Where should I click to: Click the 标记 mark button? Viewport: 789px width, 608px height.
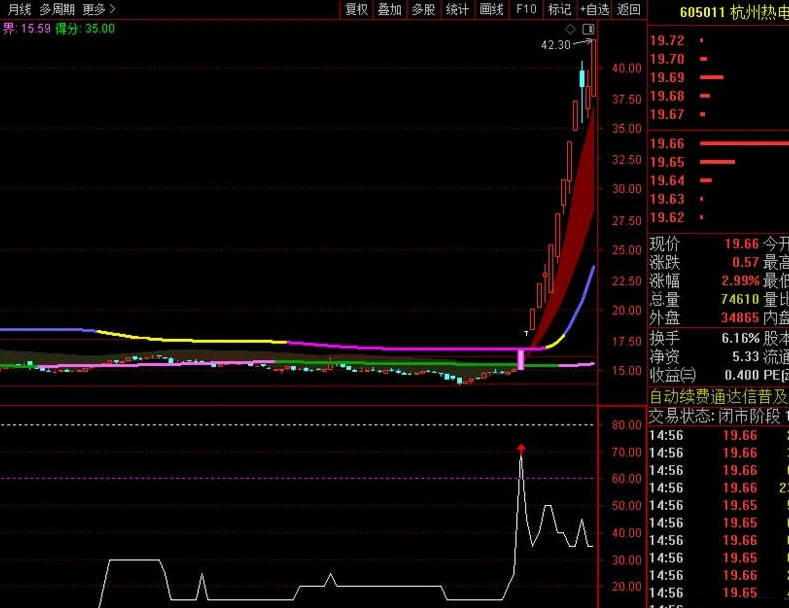560,9
